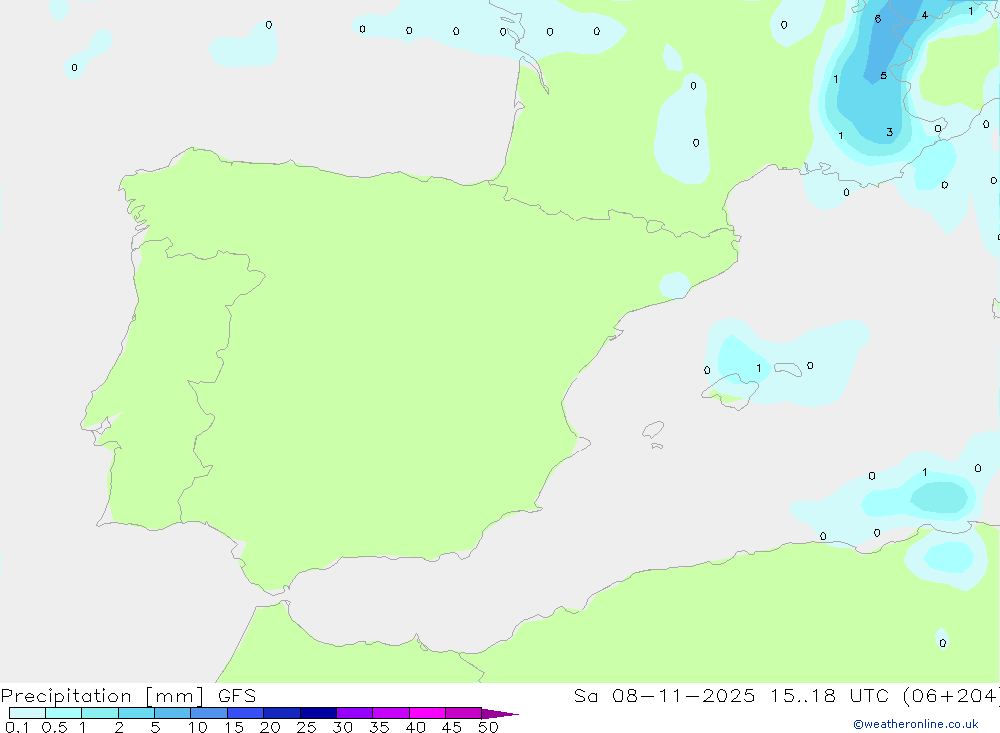Click the '(06+204)' forecast run text

click(x=951, y=696)
